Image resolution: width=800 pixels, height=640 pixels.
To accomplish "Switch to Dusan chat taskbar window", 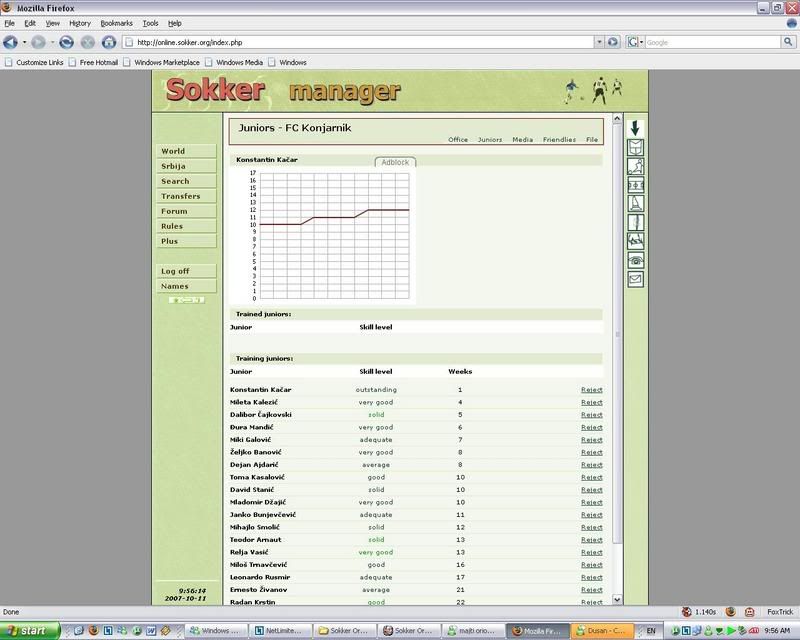I will pyautogui.click(x=602, y=631).
